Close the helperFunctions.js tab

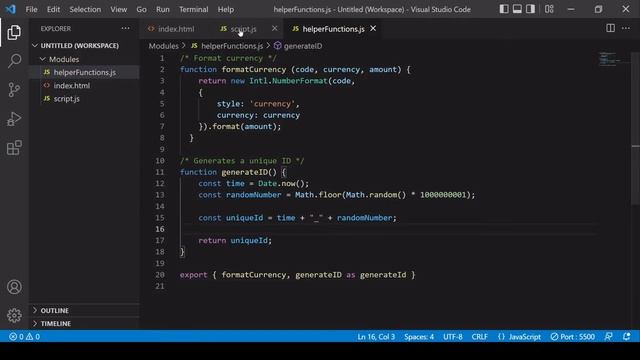[x=373, y=28]
